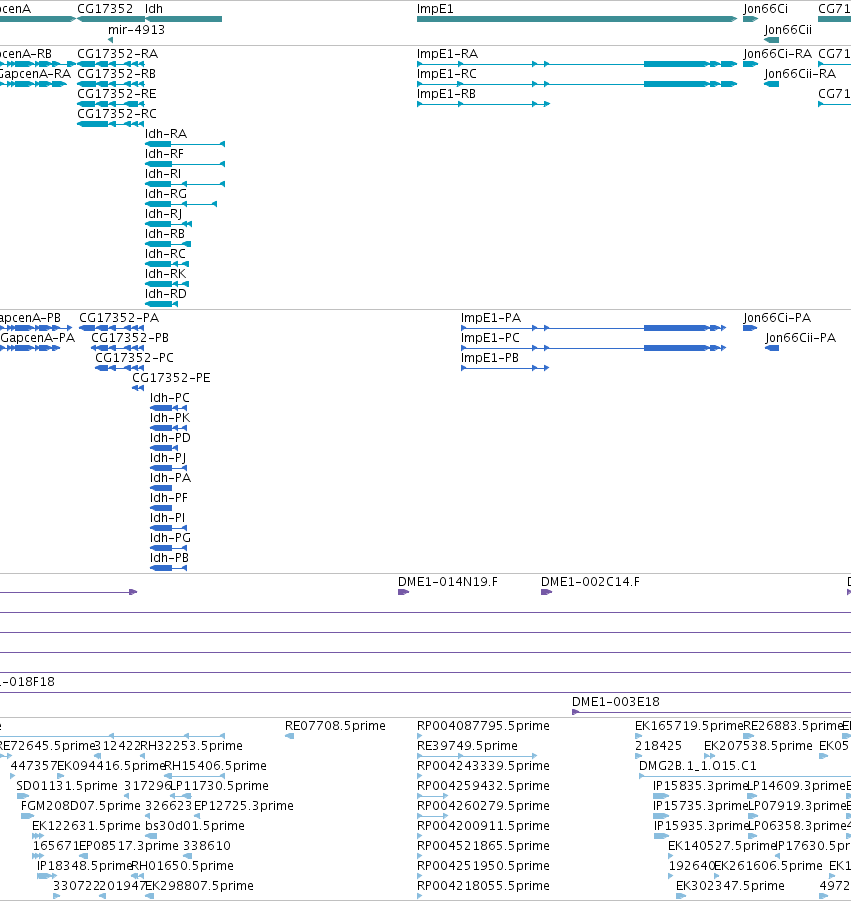Click CDS Jon66Ci-PA
851x901 pixels.
point(777,318)
